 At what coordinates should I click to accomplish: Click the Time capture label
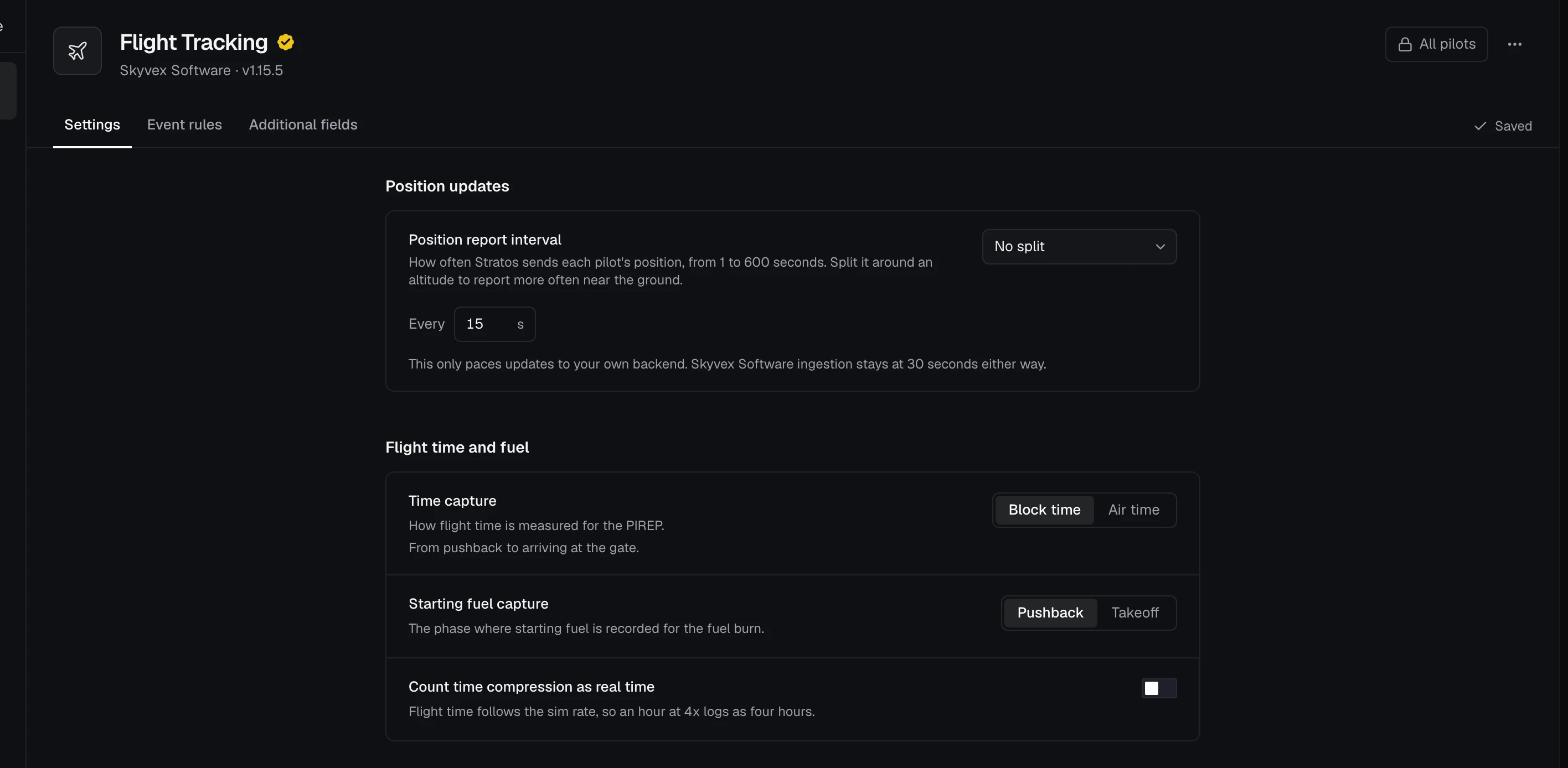[x=452, y=500]
